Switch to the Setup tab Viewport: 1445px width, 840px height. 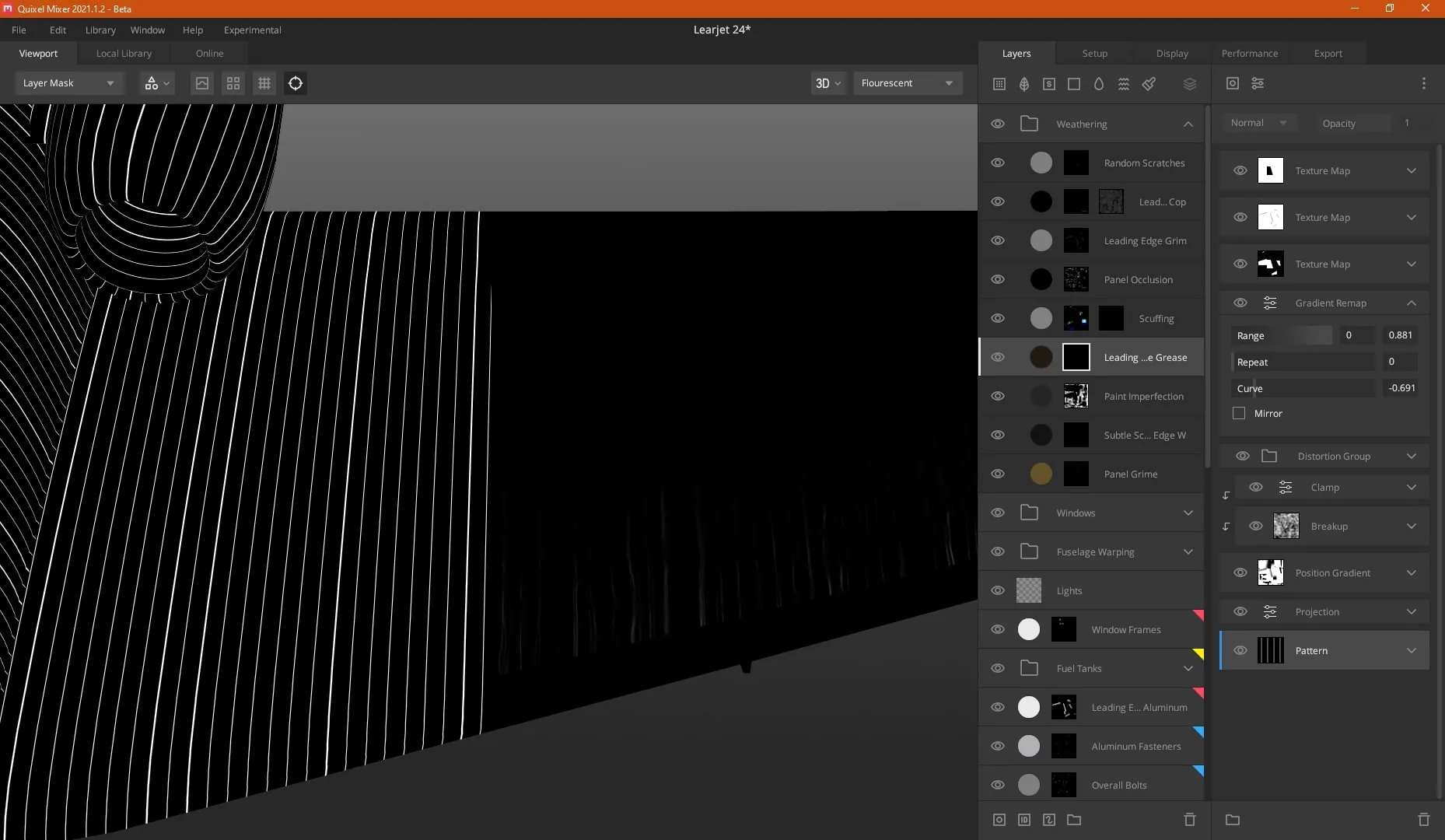1094,53
